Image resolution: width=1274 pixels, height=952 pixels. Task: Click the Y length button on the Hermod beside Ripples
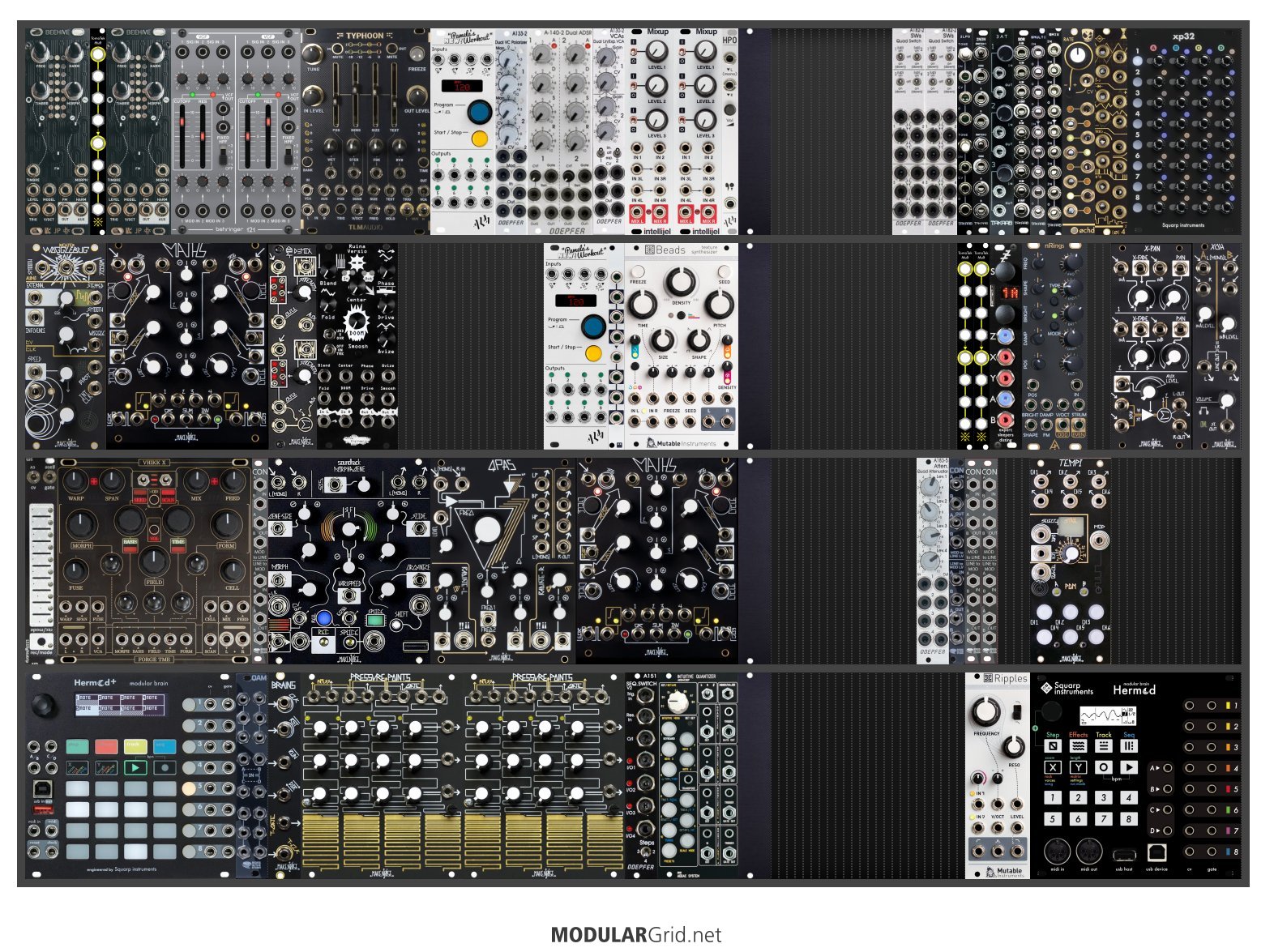(x=1078, y=767)
